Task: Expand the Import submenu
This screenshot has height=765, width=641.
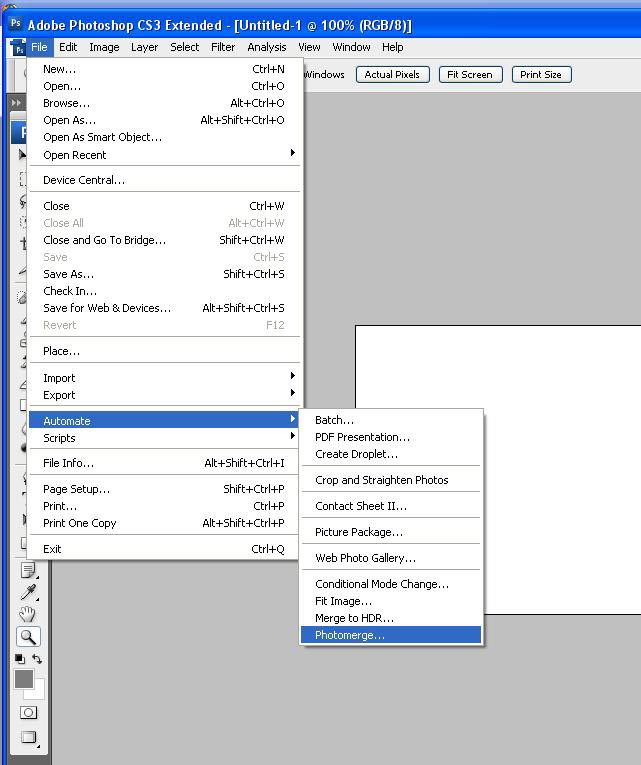Action: (x=164, y=378)
